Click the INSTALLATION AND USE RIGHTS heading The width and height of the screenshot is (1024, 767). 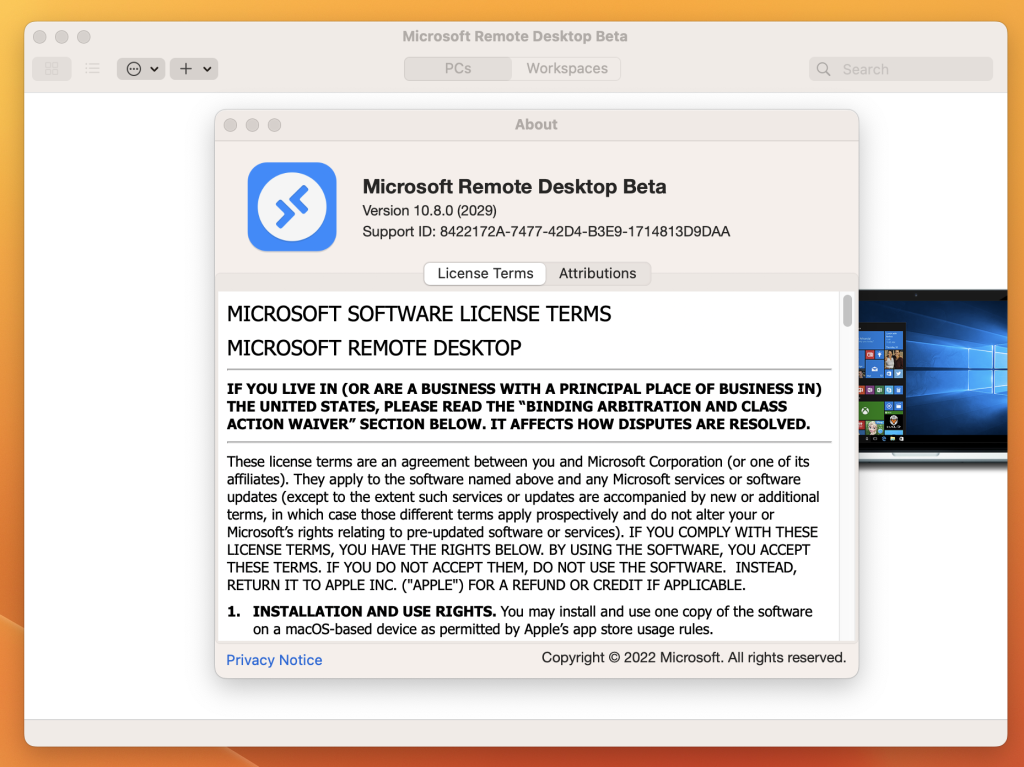pos(374,612)
